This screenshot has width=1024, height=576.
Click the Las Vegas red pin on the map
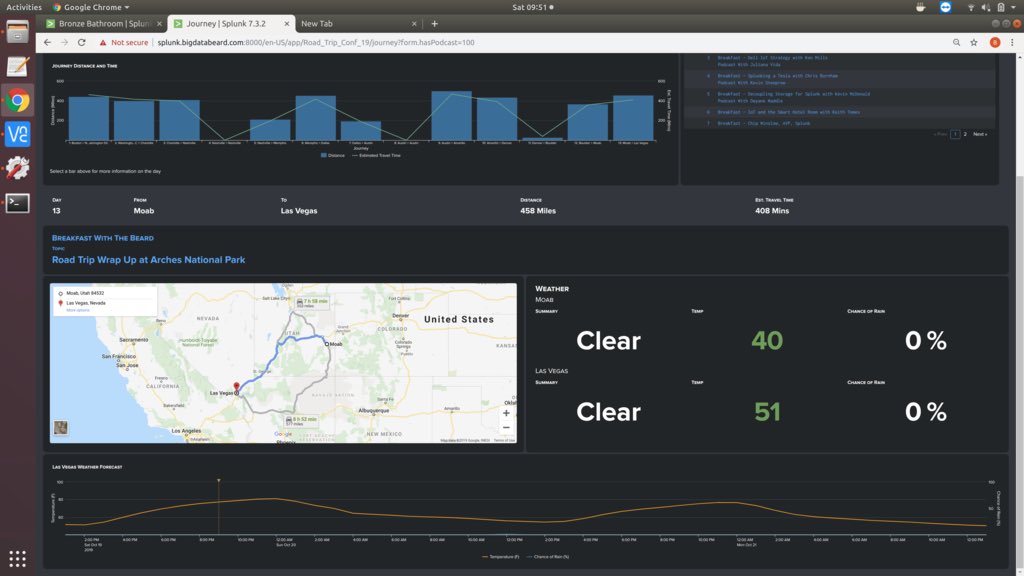coord(236,387)
